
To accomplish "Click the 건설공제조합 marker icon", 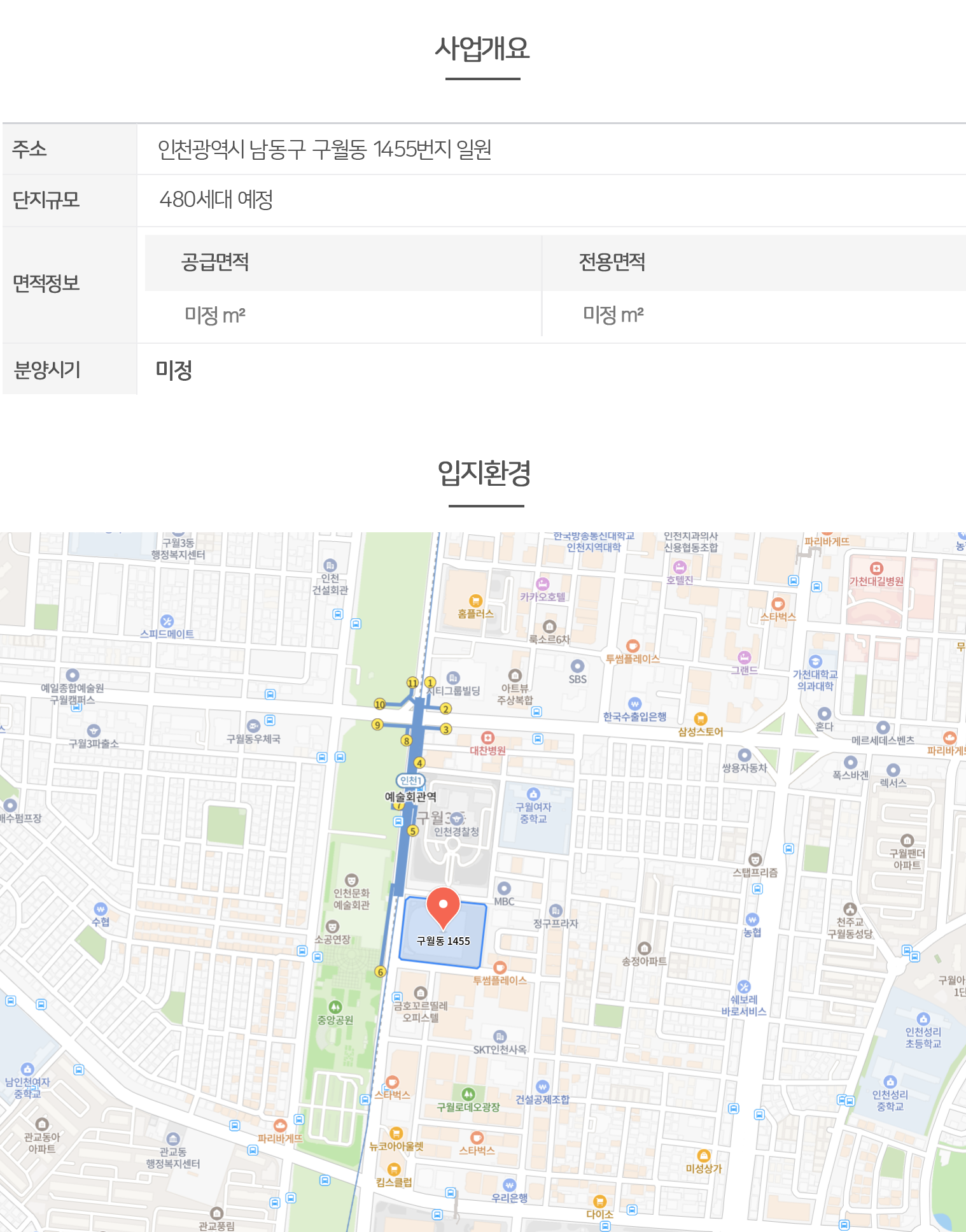I will (542, 1086).
